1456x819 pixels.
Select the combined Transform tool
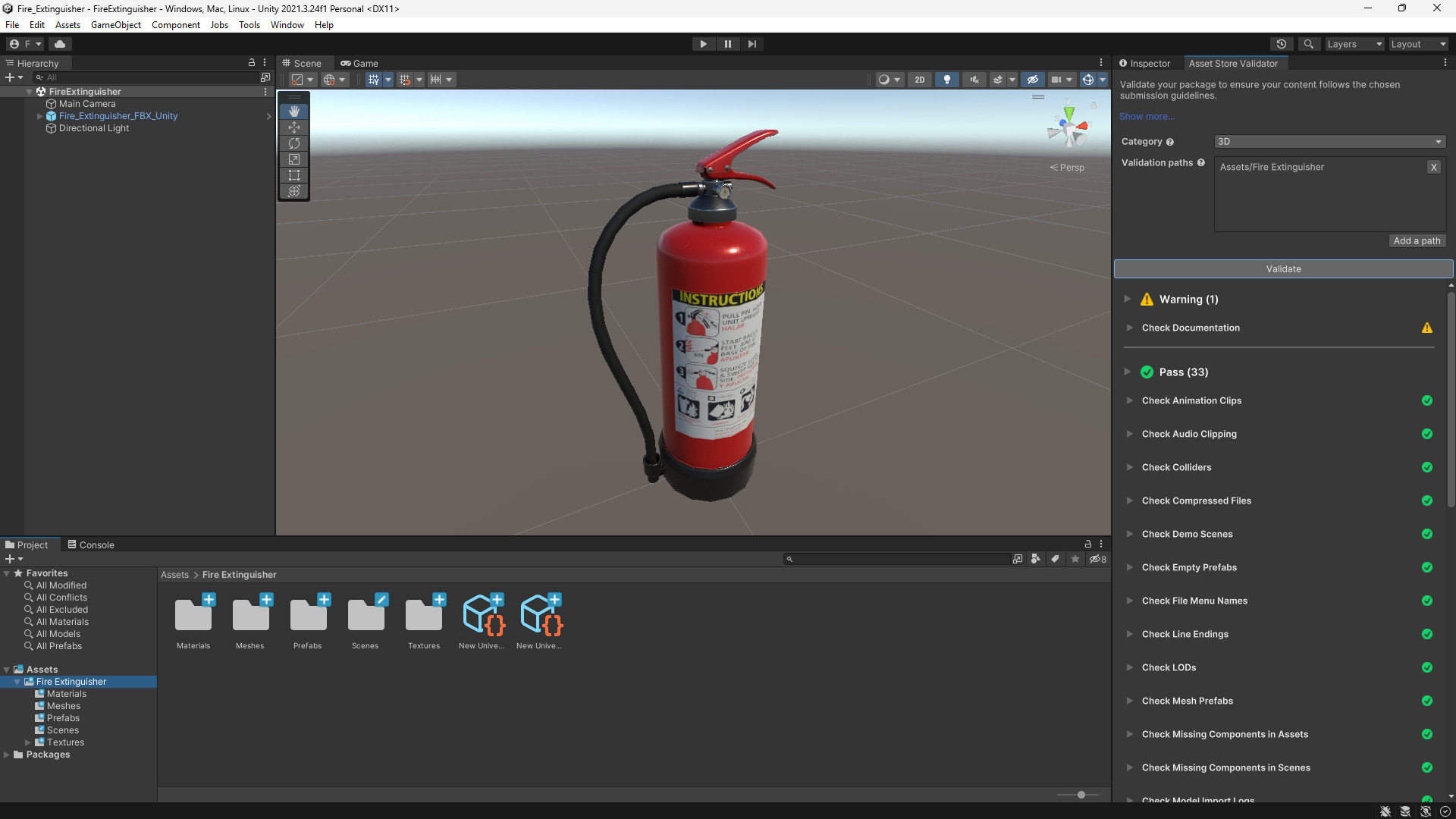coord(294,191)
